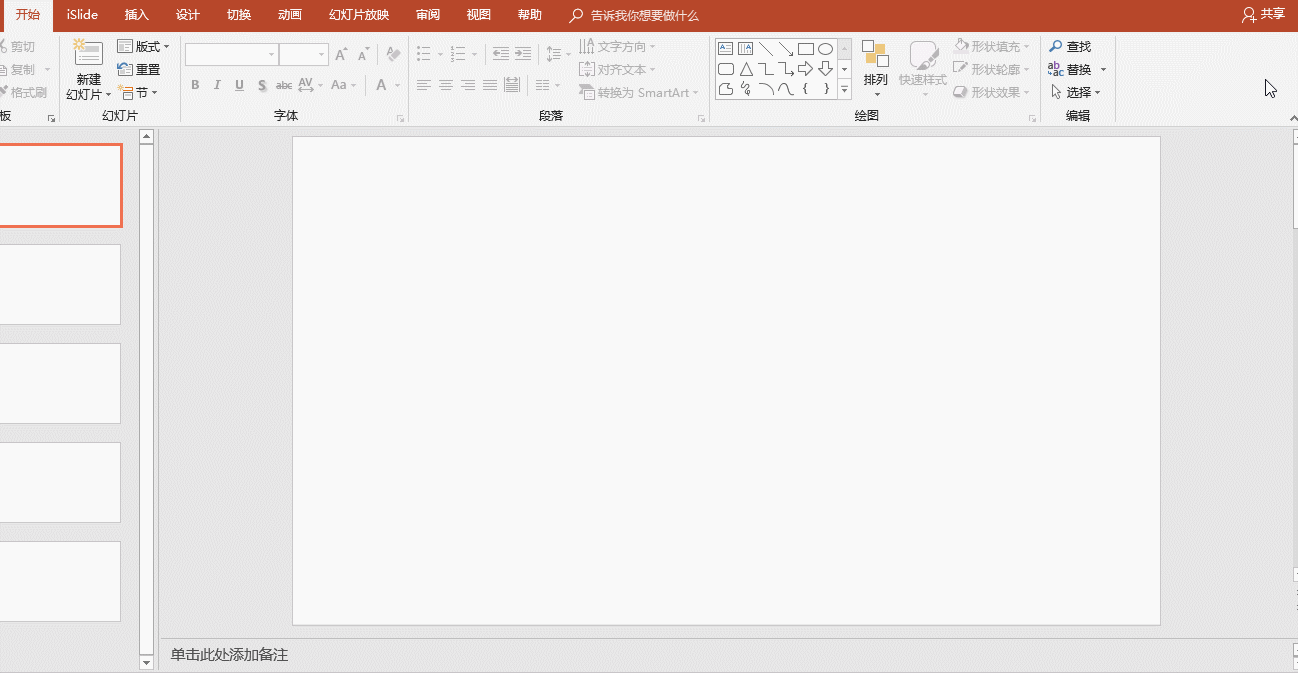Click the distributed alignment icon
Viewport: 1298px width, 673px height.
512,85
